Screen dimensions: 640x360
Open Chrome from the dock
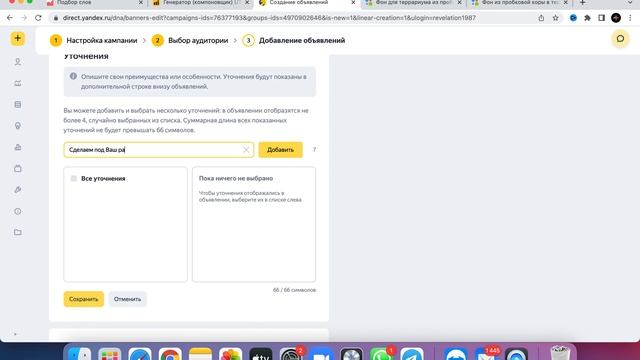(x=170, y=354)
